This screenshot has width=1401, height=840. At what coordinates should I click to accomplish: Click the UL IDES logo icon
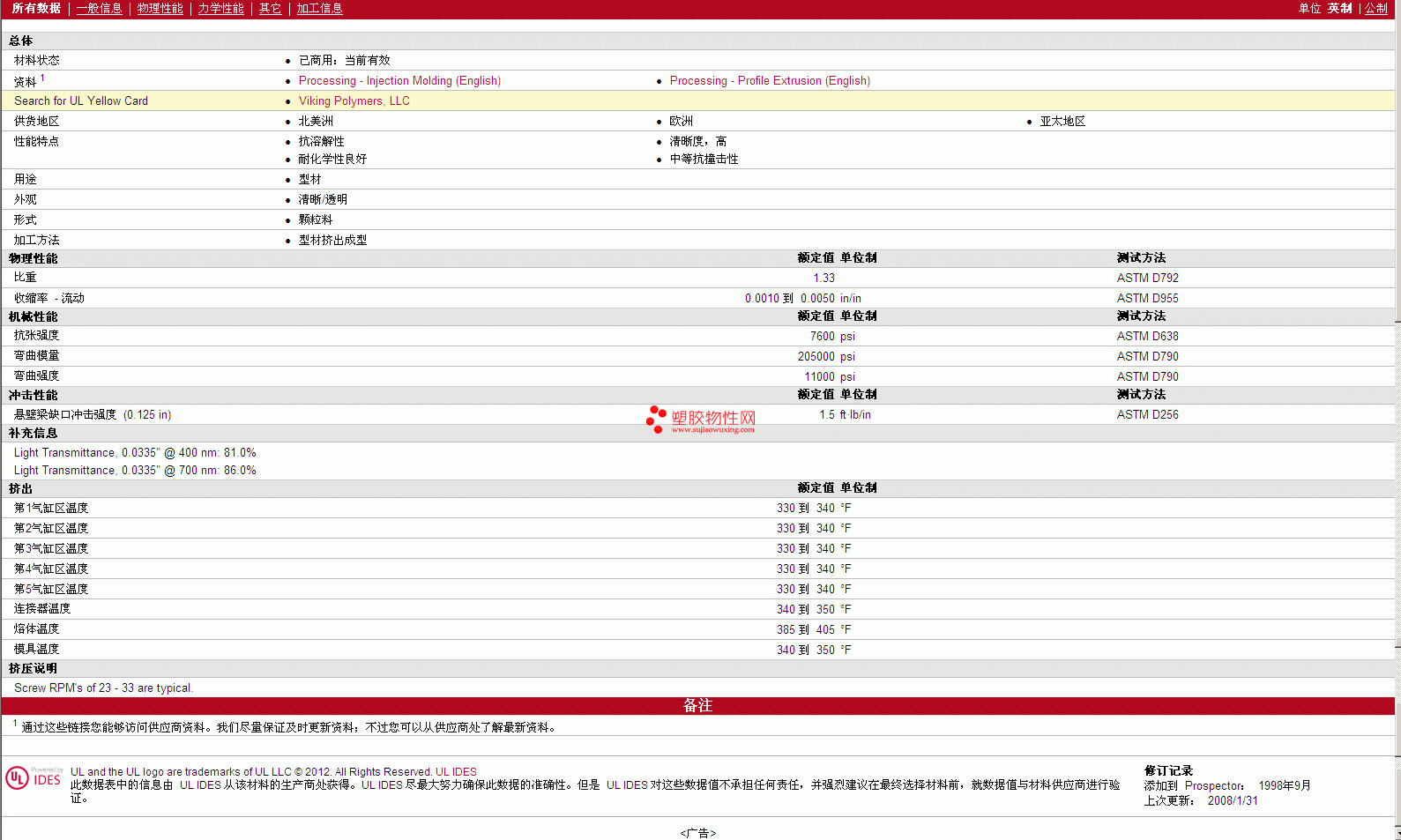point(34,777)
